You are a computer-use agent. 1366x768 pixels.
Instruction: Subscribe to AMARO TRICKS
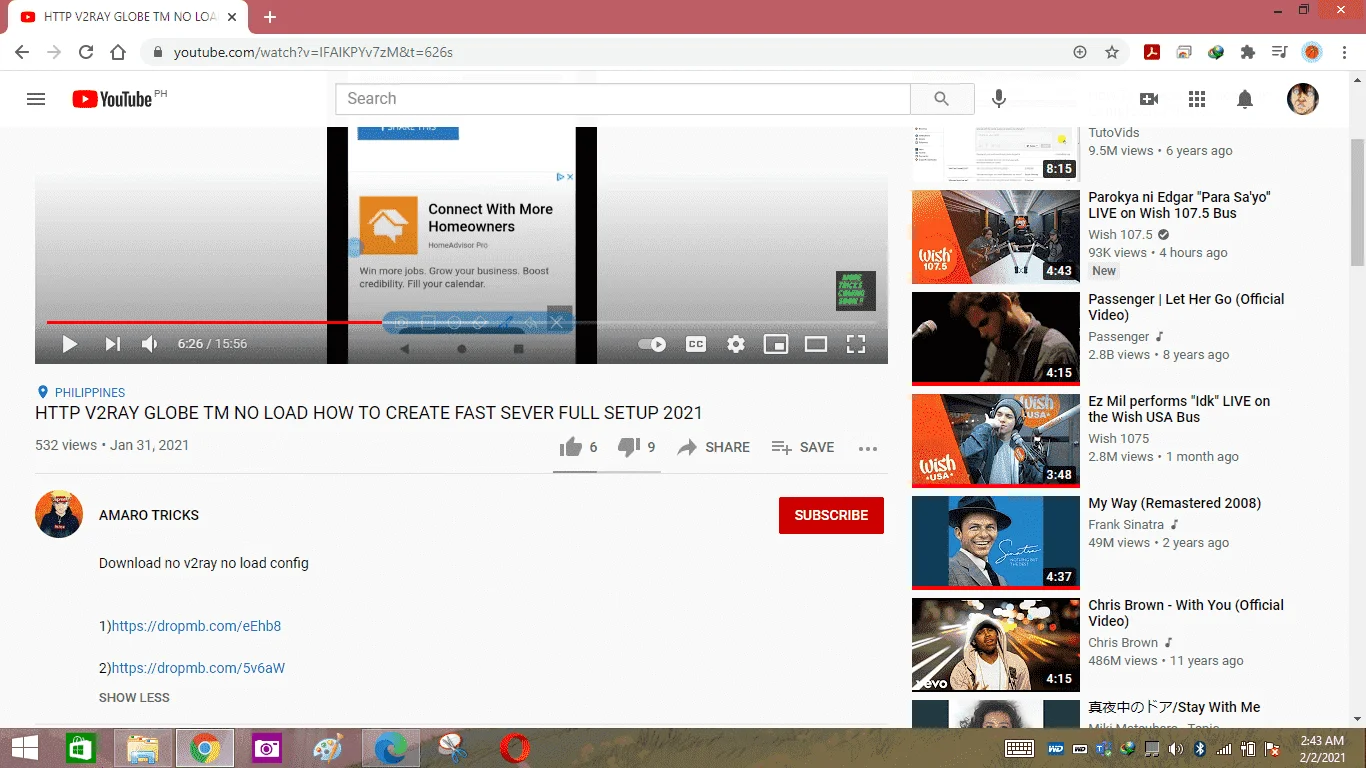pyautogui.click(x=831, y=515)
